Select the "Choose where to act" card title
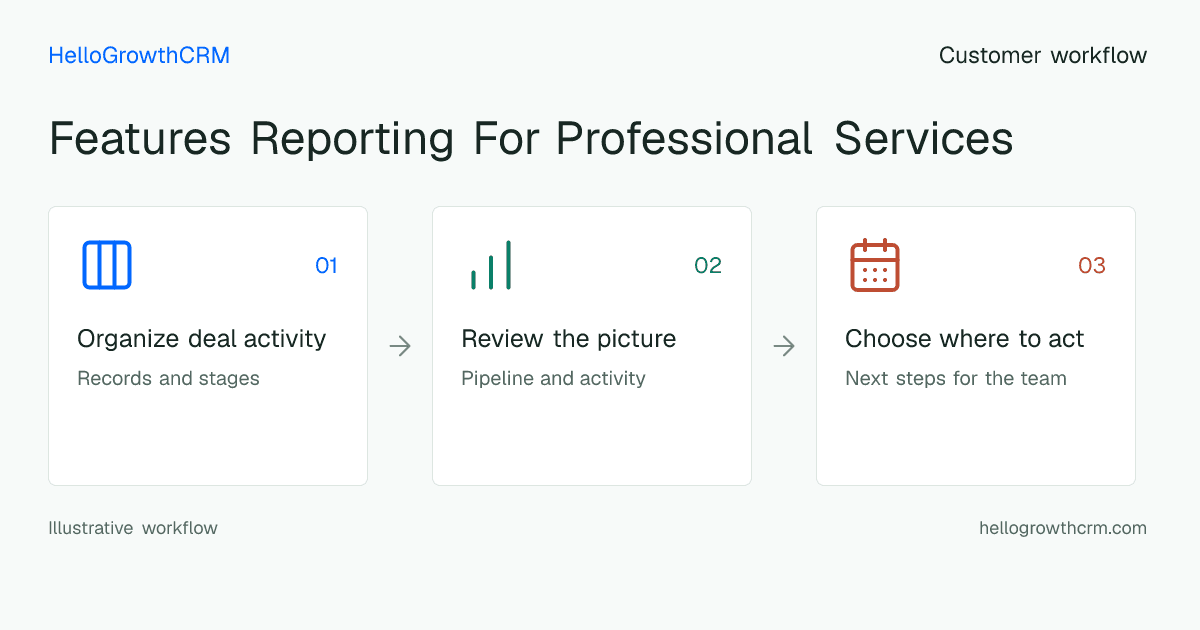 pyautogui.click(x=965, y=339)
